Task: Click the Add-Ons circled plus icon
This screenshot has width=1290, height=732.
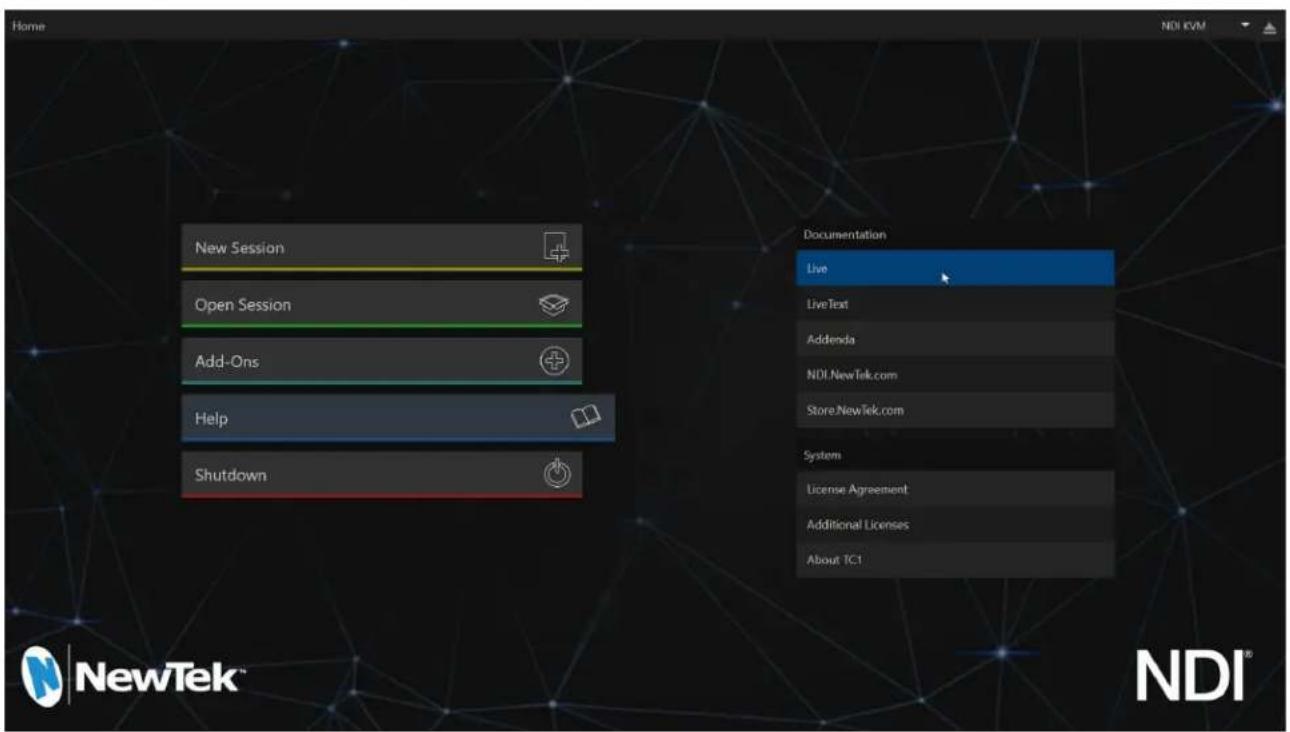Action: coord(556,361)
